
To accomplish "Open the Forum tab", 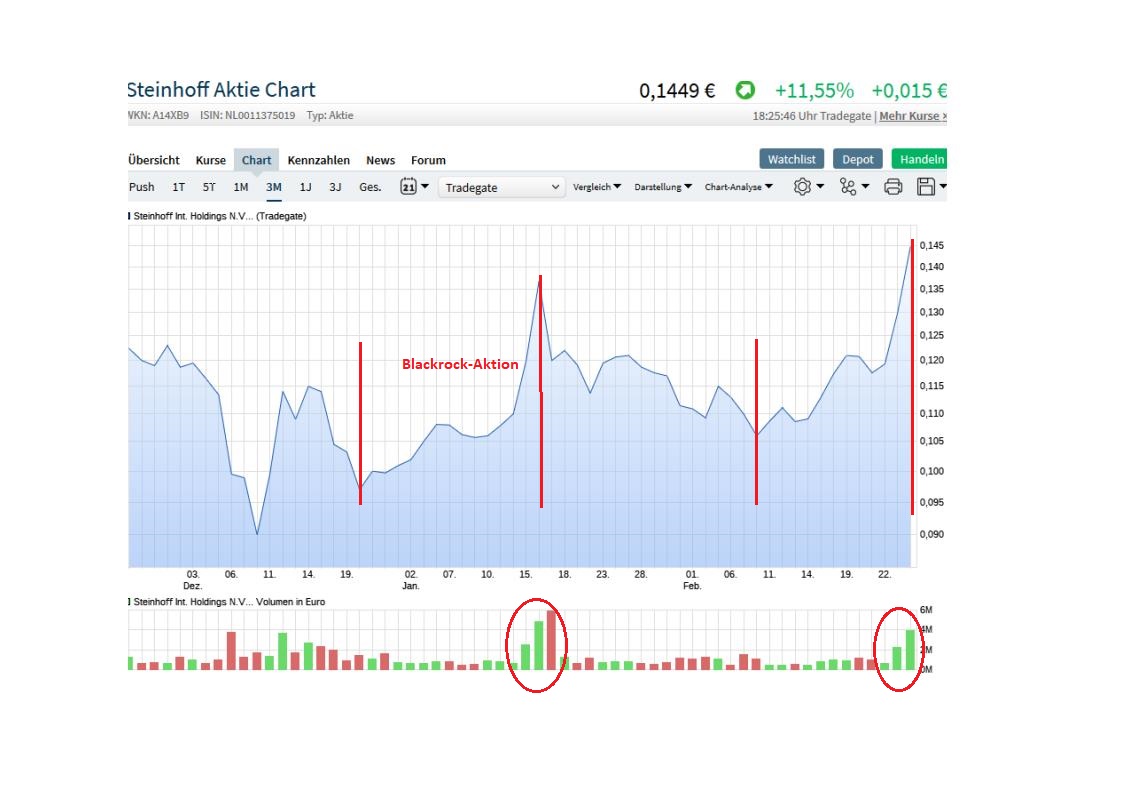I will point(428,160).
